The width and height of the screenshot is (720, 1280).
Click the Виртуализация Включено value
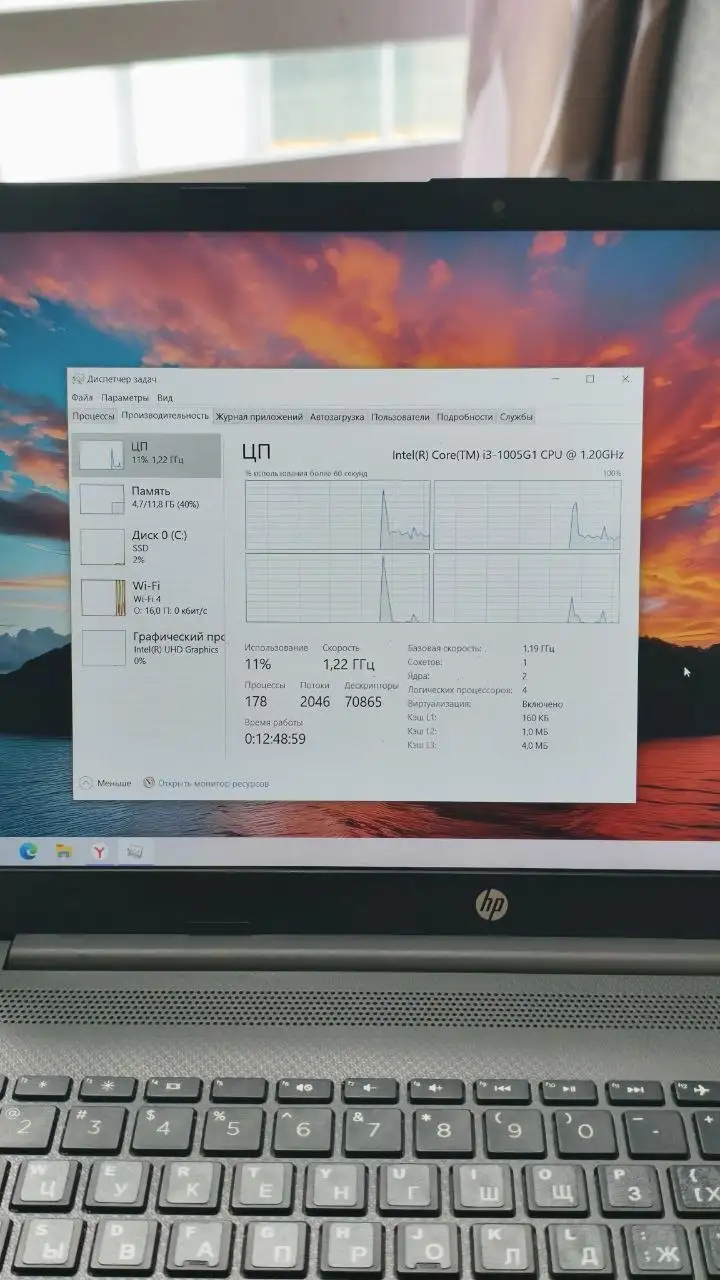[542, 704]
